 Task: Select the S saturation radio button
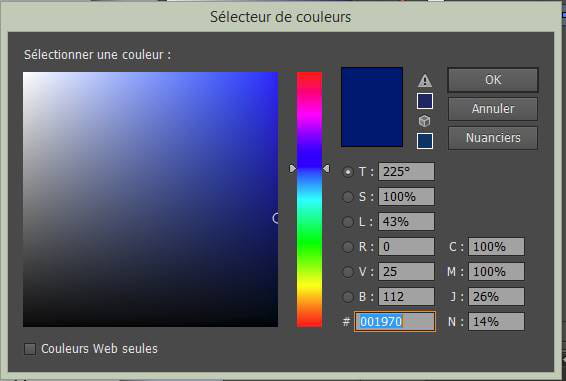348,197
